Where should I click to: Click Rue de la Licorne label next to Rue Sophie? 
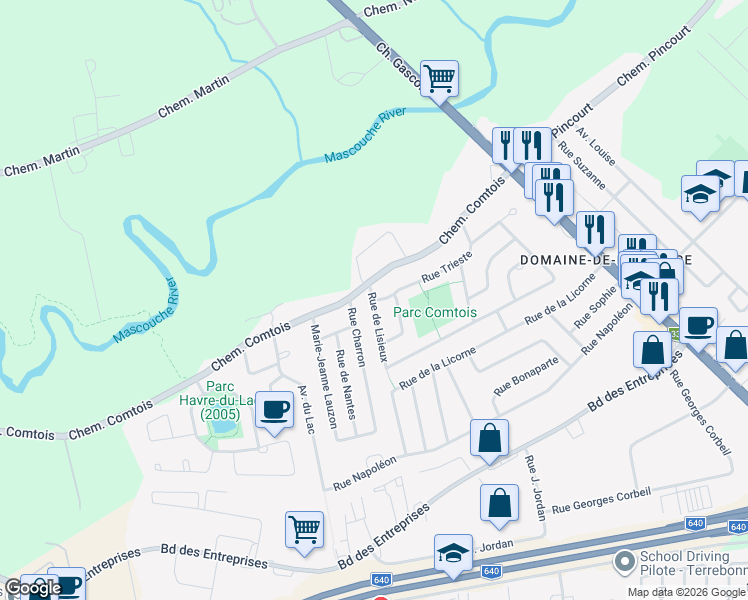pos(561,300)
